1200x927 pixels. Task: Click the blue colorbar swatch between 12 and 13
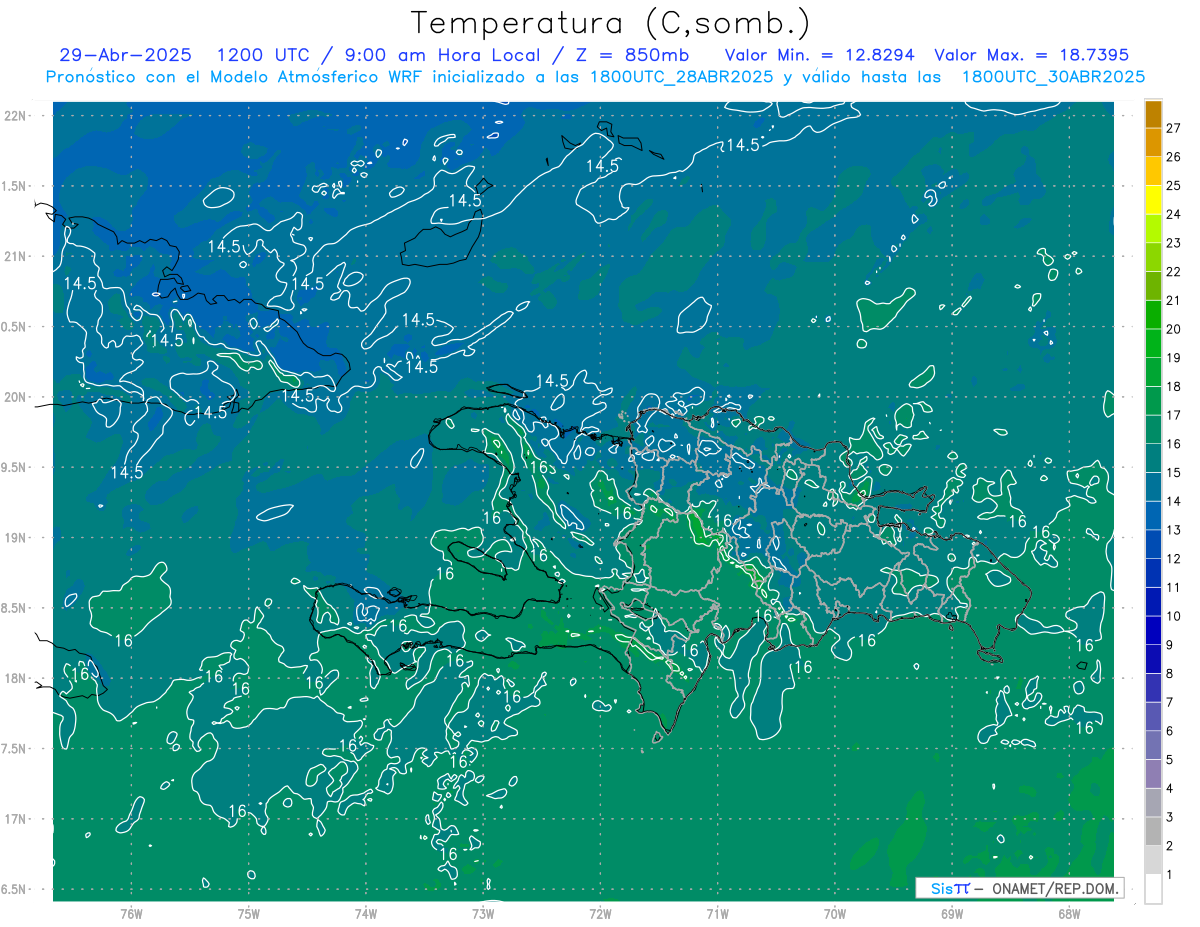coord(1153,545)
